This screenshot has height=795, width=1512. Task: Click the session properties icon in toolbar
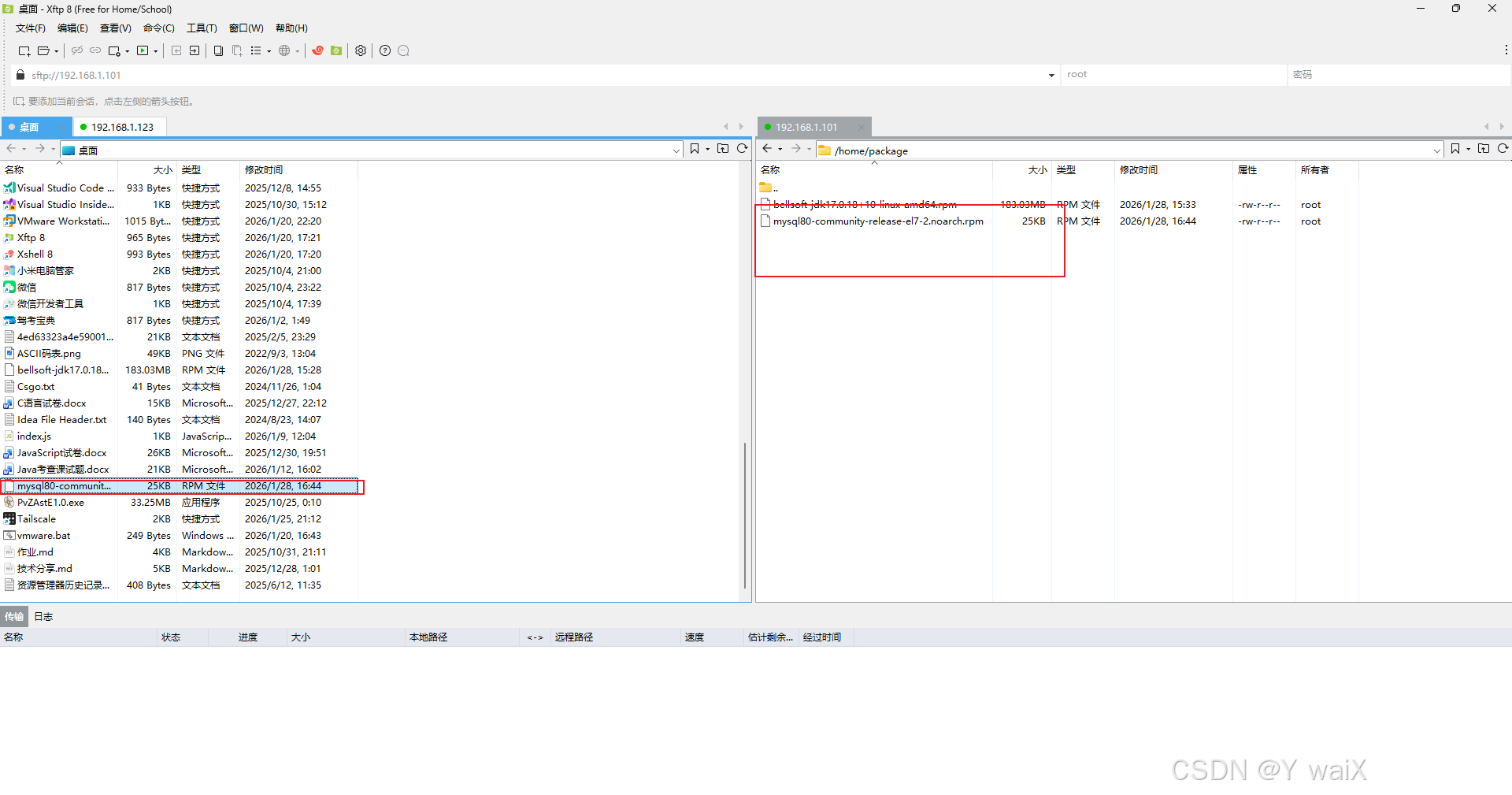pyautogui.click(x=114, y=50)
